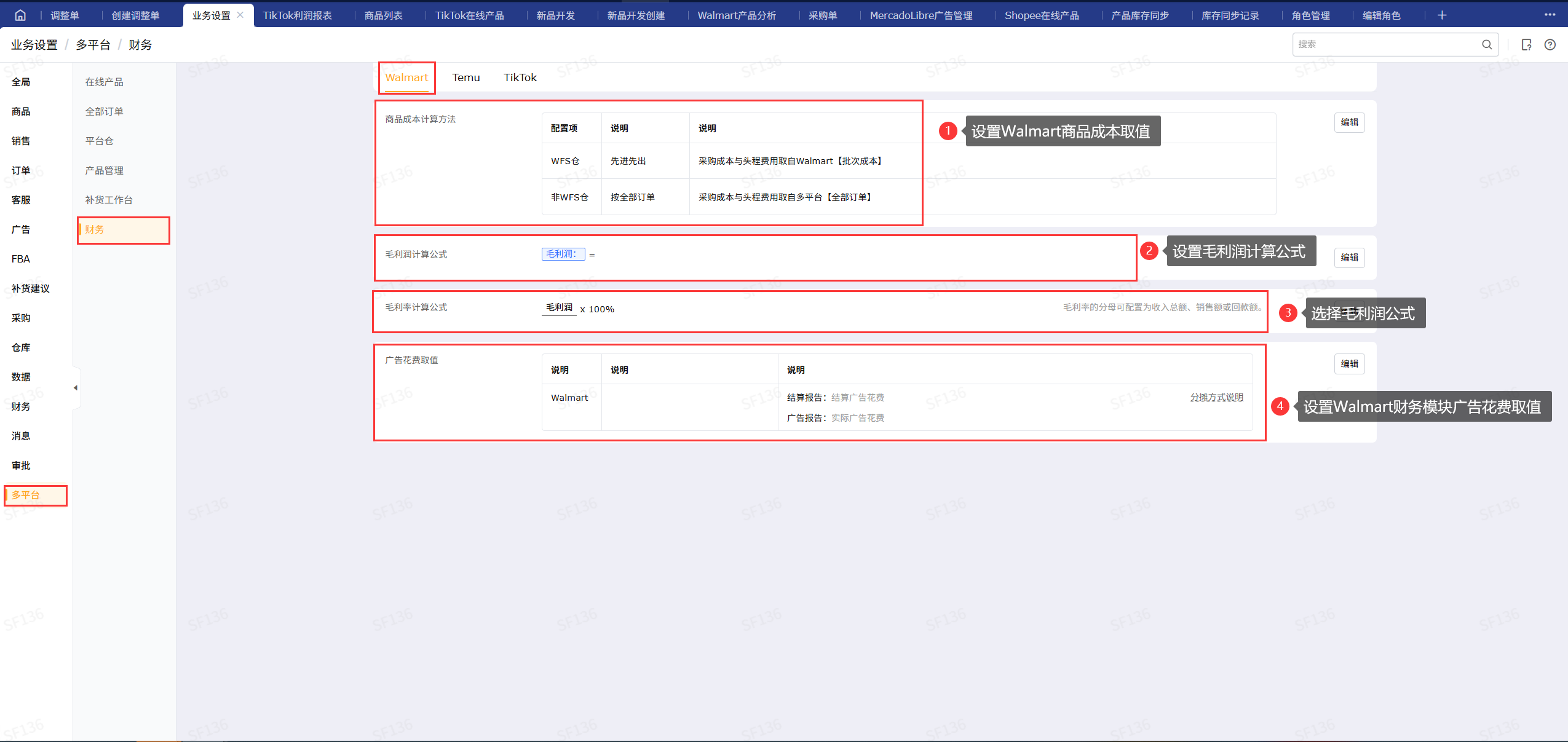Viewport: 1568px width, 742px height.
Task: Close the 业务设置 tab
Action: click(x=240, y=15)
